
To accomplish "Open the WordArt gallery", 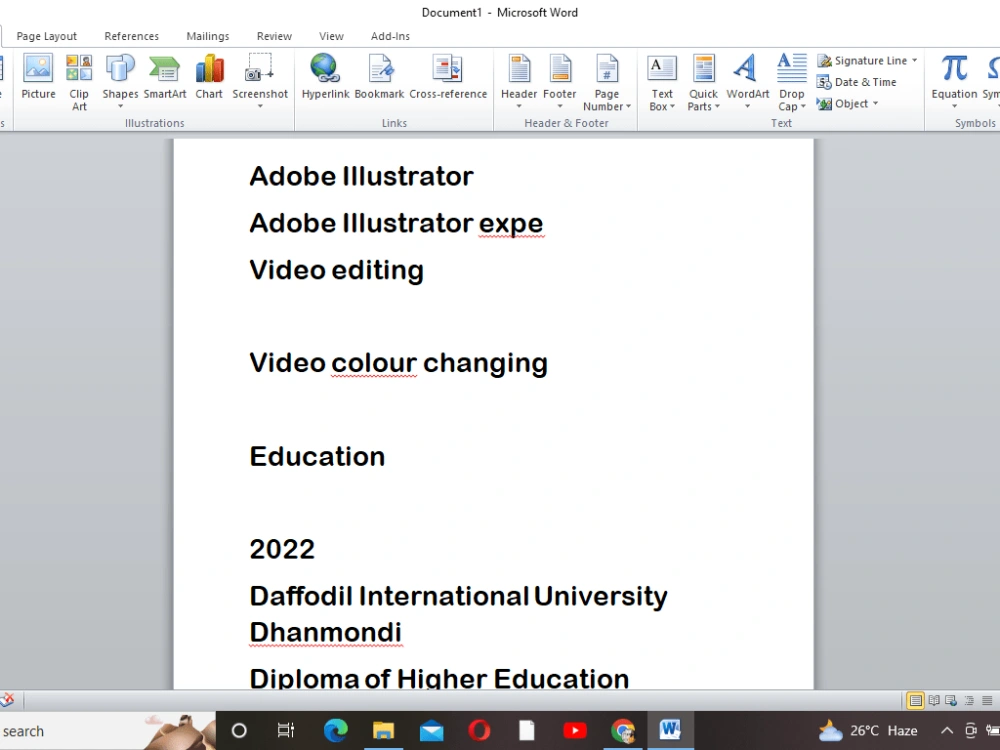I will point(747,82).
